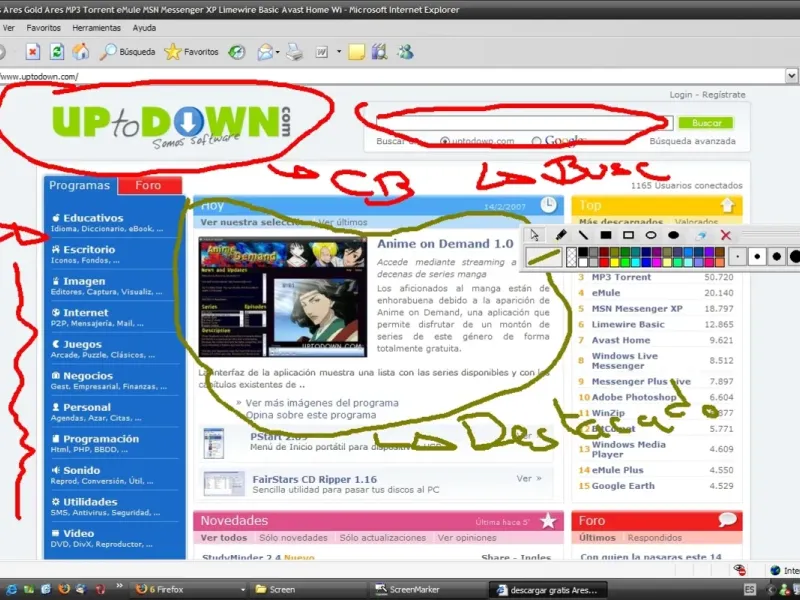Select ScreenMarker line tool

point(583,235)
